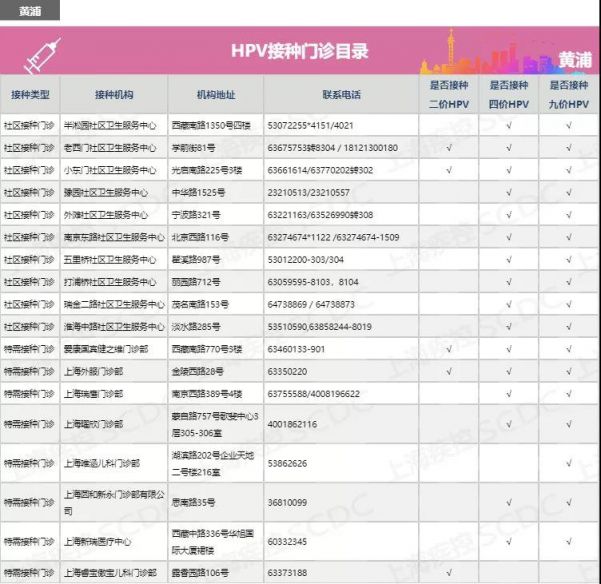The width and height of the screenshot is (601, 584).
Task: Click the nine-valent checkmark in the 53862626 row
Action: [569, 463]
